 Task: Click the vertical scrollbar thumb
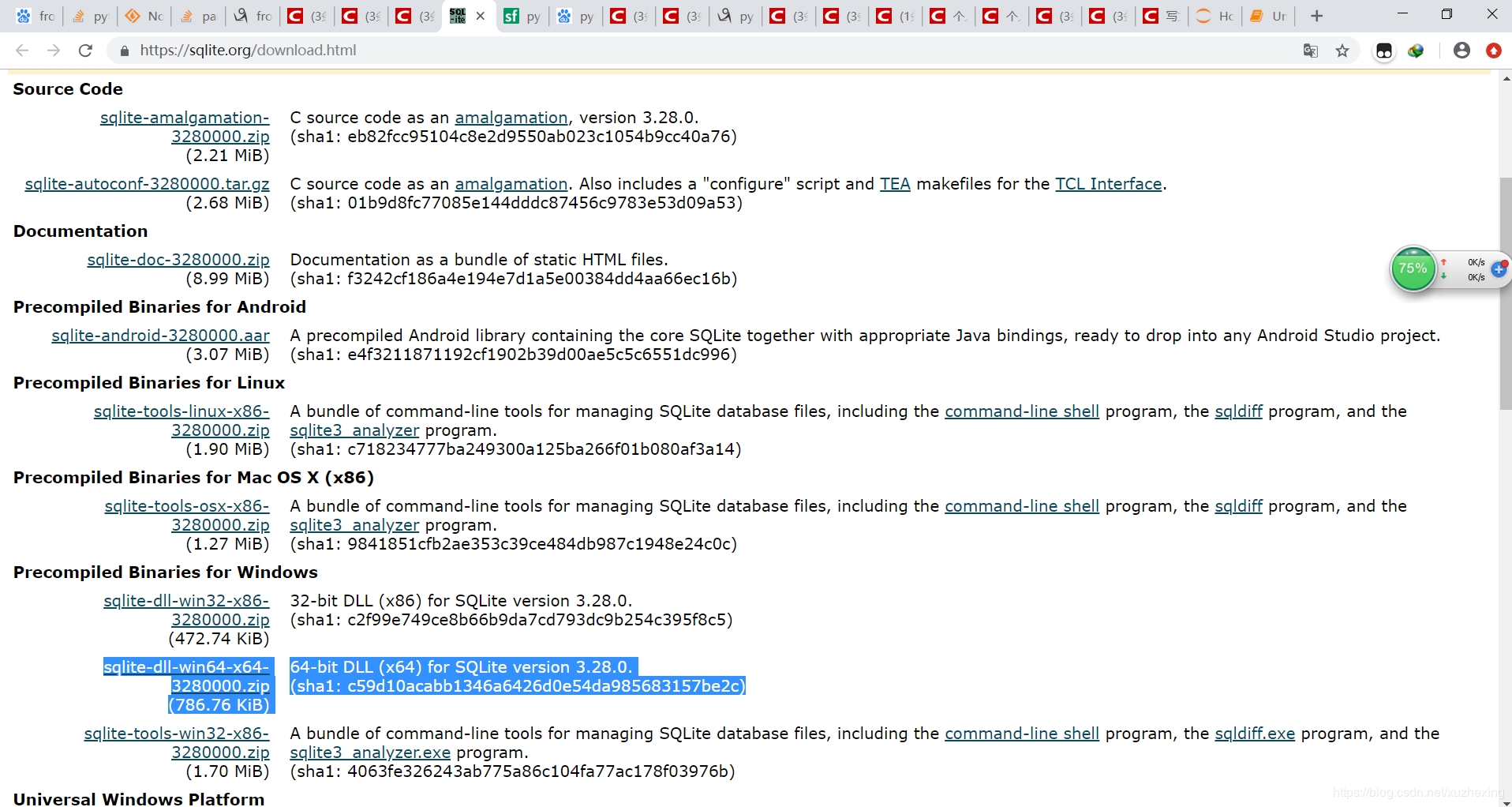pos(1506,294)
